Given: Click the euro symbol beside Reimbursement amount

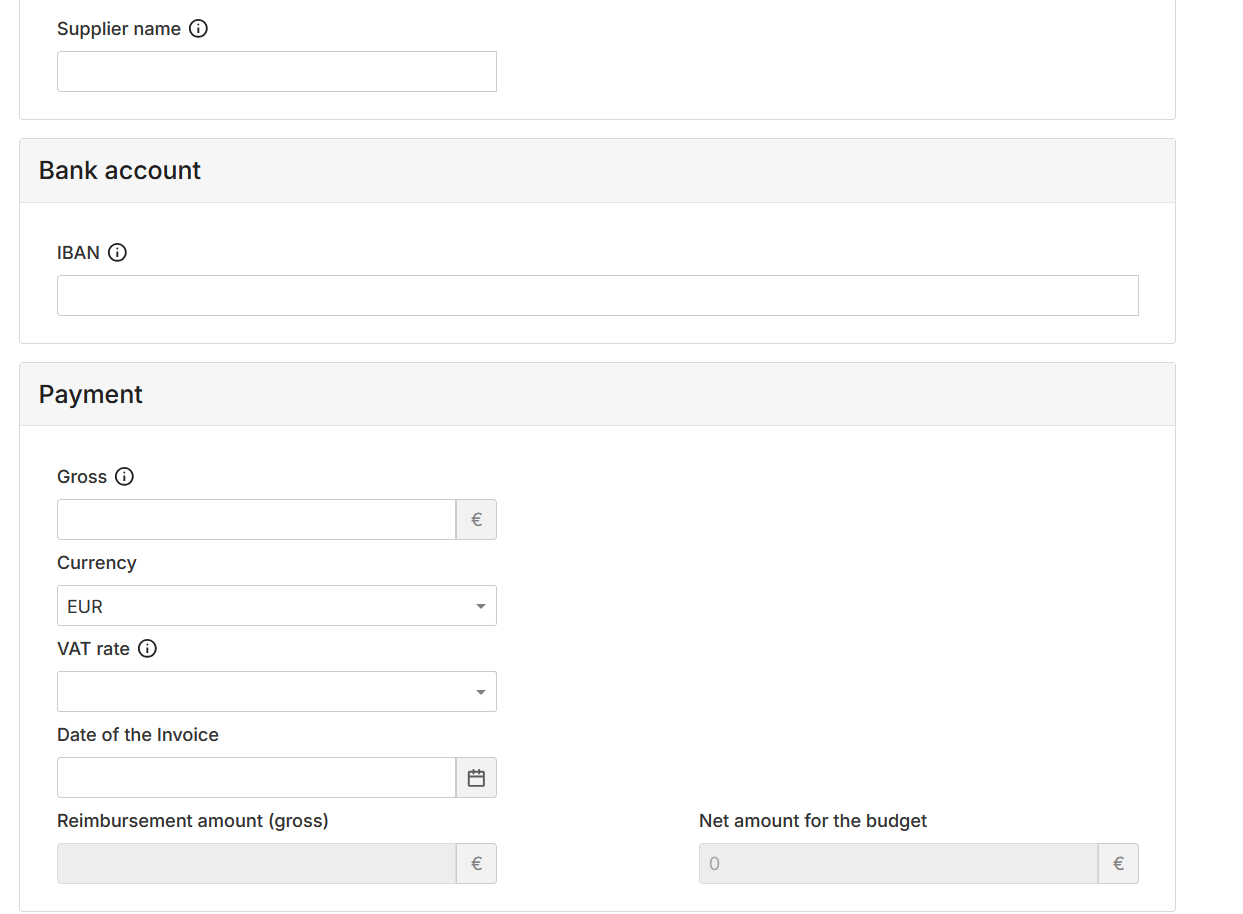Looking at the screenshot, I should 476,864.
